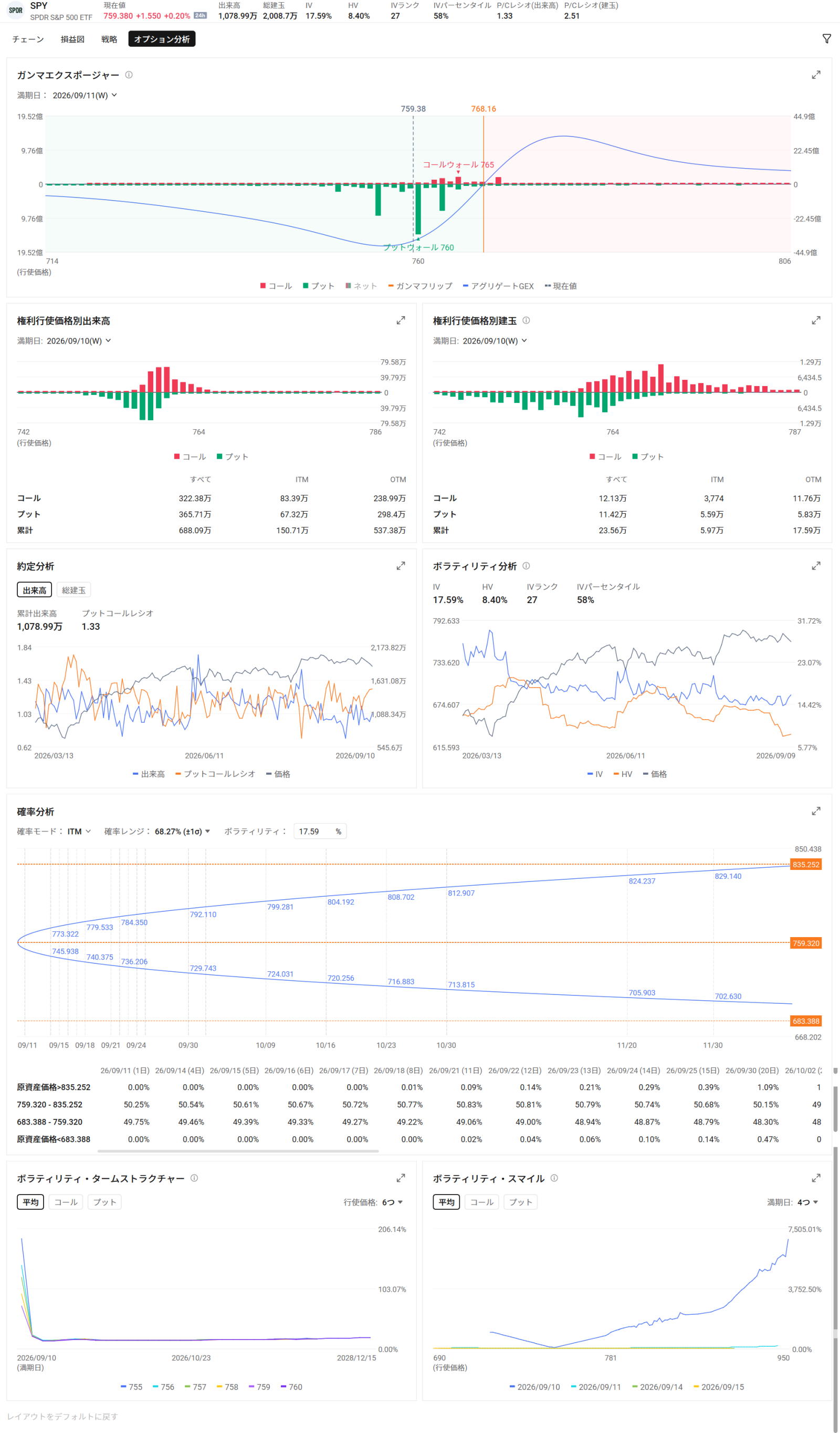Open the filter icon at top right
Screen dimensions: 840x1433
[826, 39]
